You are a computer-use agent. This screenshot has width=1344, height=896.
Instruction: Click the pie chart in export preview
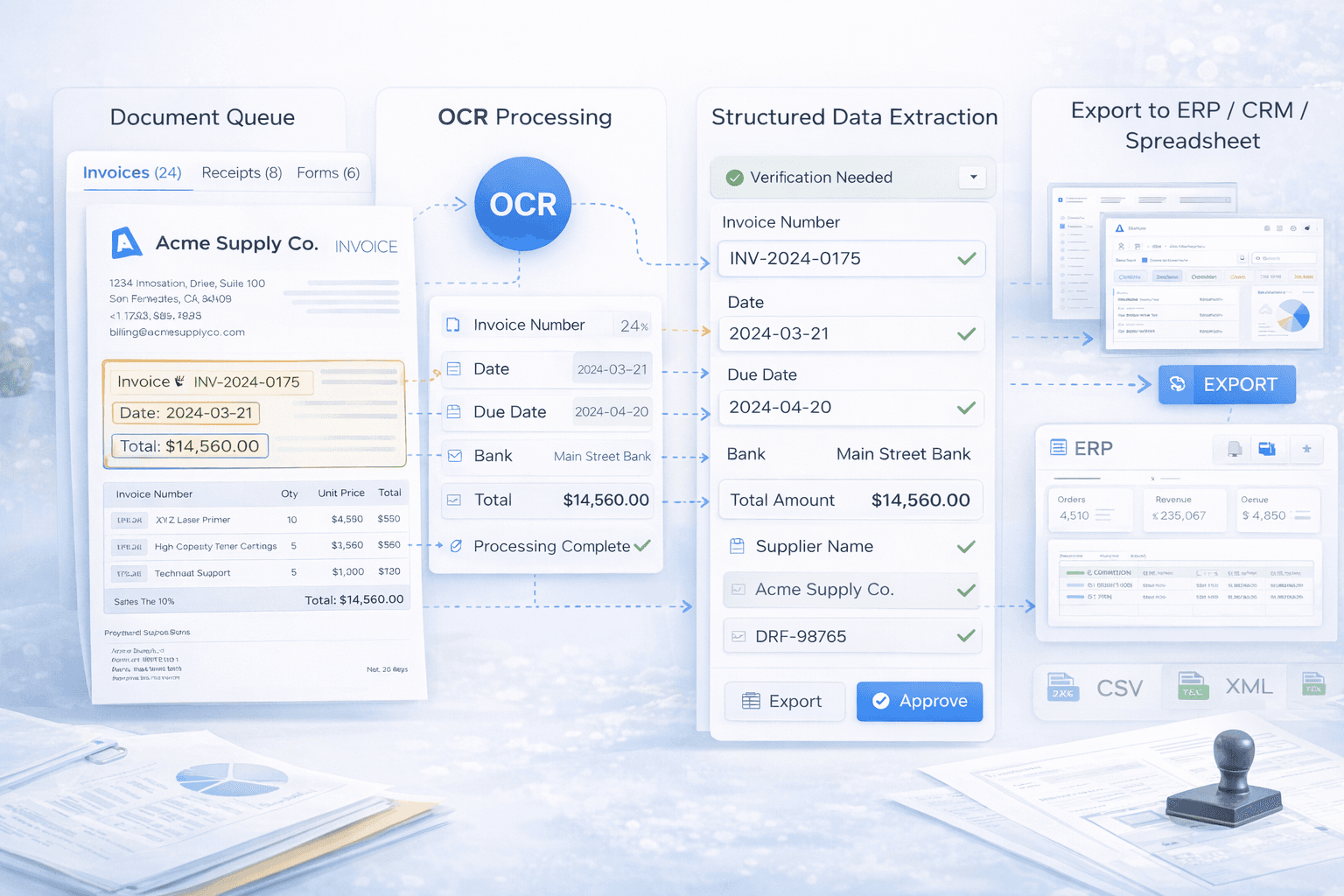[x=1293, y=316]
